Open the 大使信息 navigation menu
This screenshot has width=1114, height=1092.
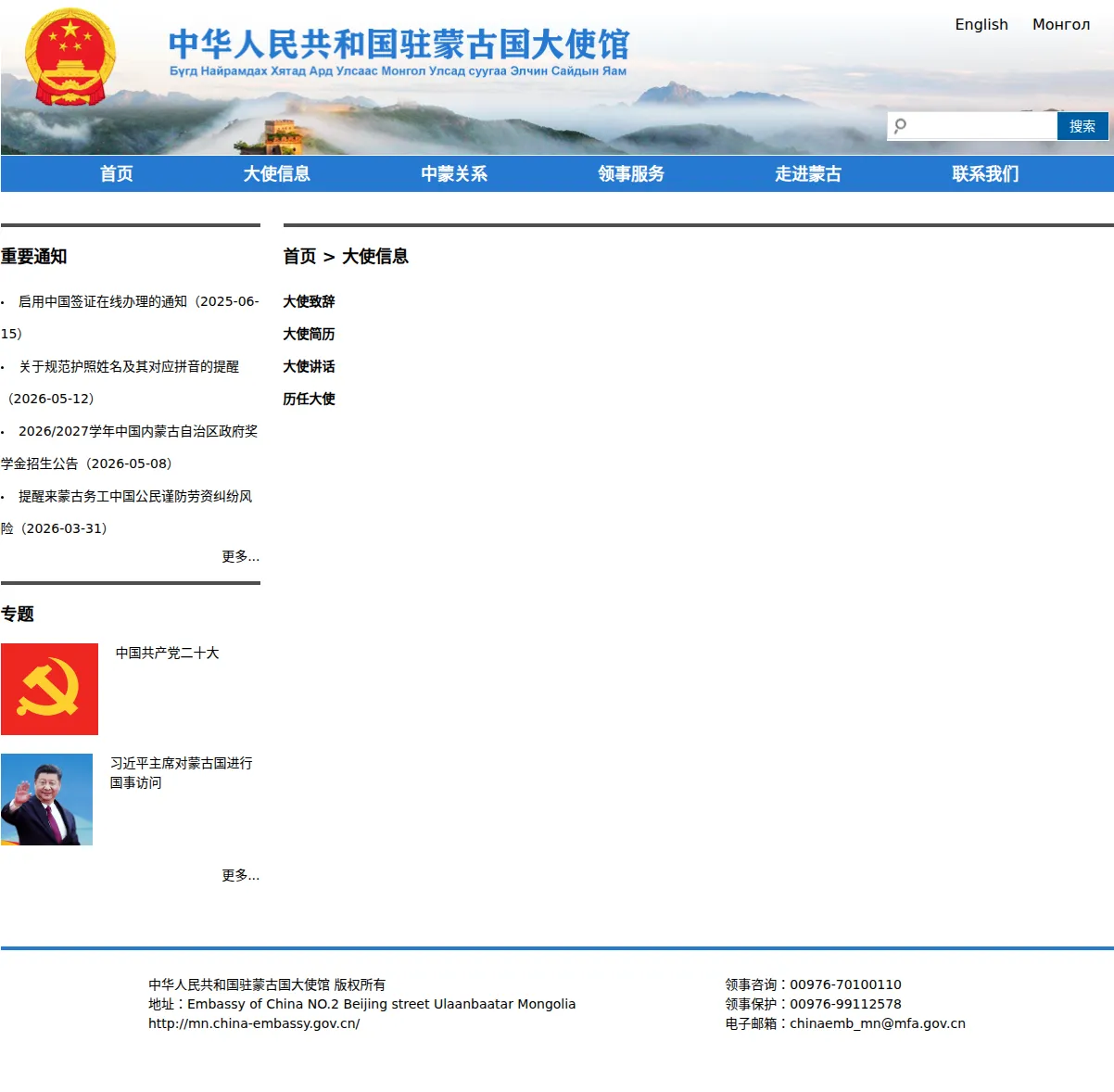[x=277, y=173]
